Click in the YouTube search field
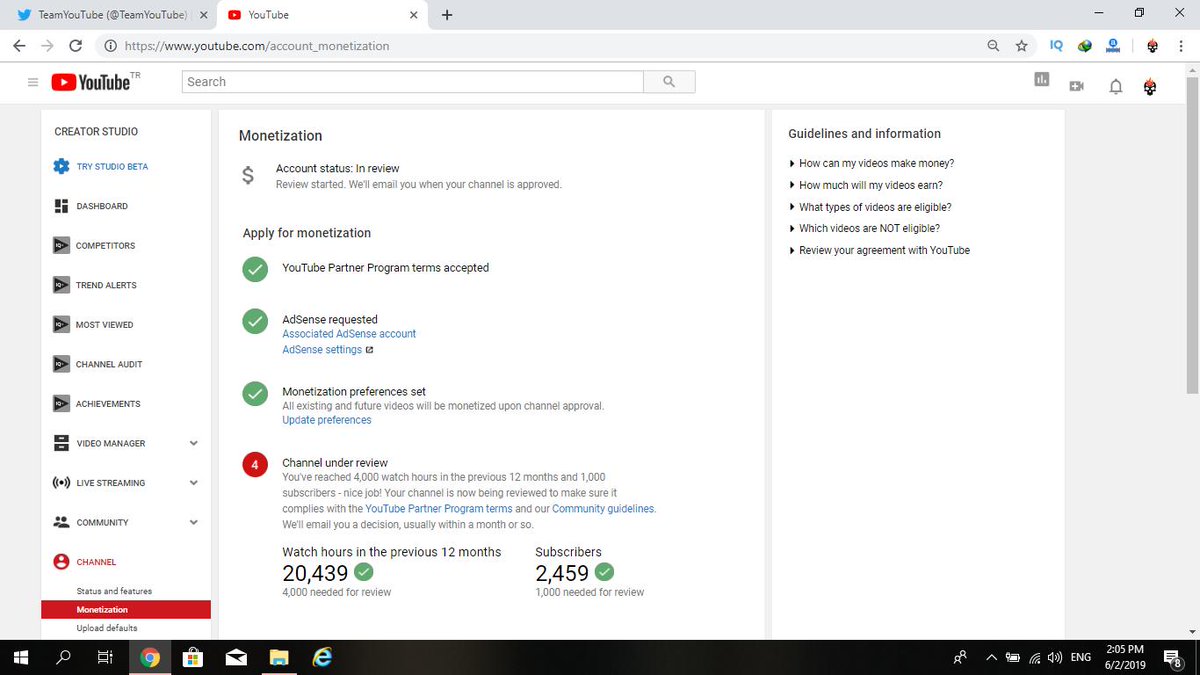1200x675 pixels. click(413, 82)
